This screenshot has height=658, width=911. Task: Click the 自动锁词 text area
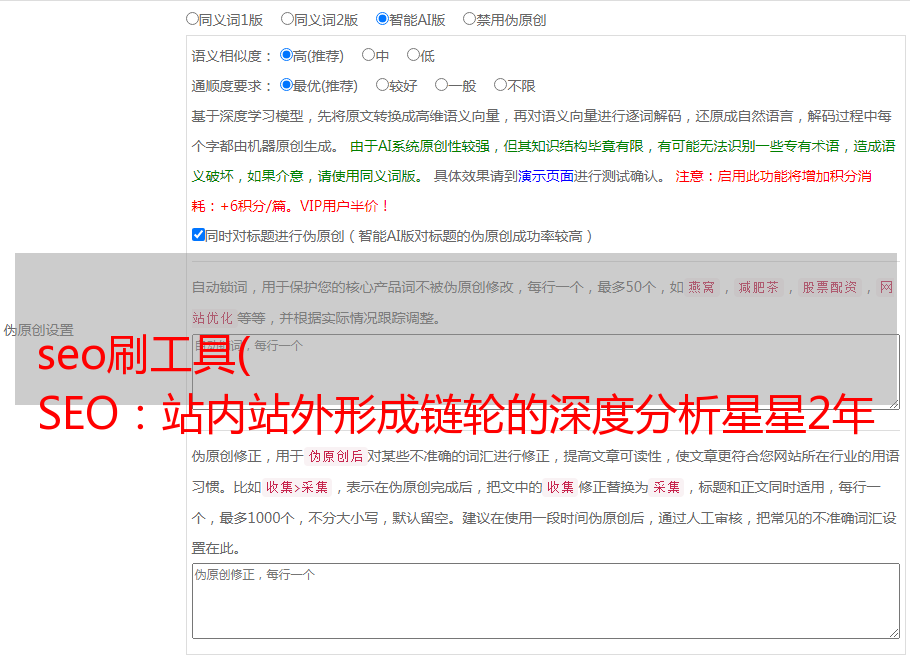(x=546, y=372)
